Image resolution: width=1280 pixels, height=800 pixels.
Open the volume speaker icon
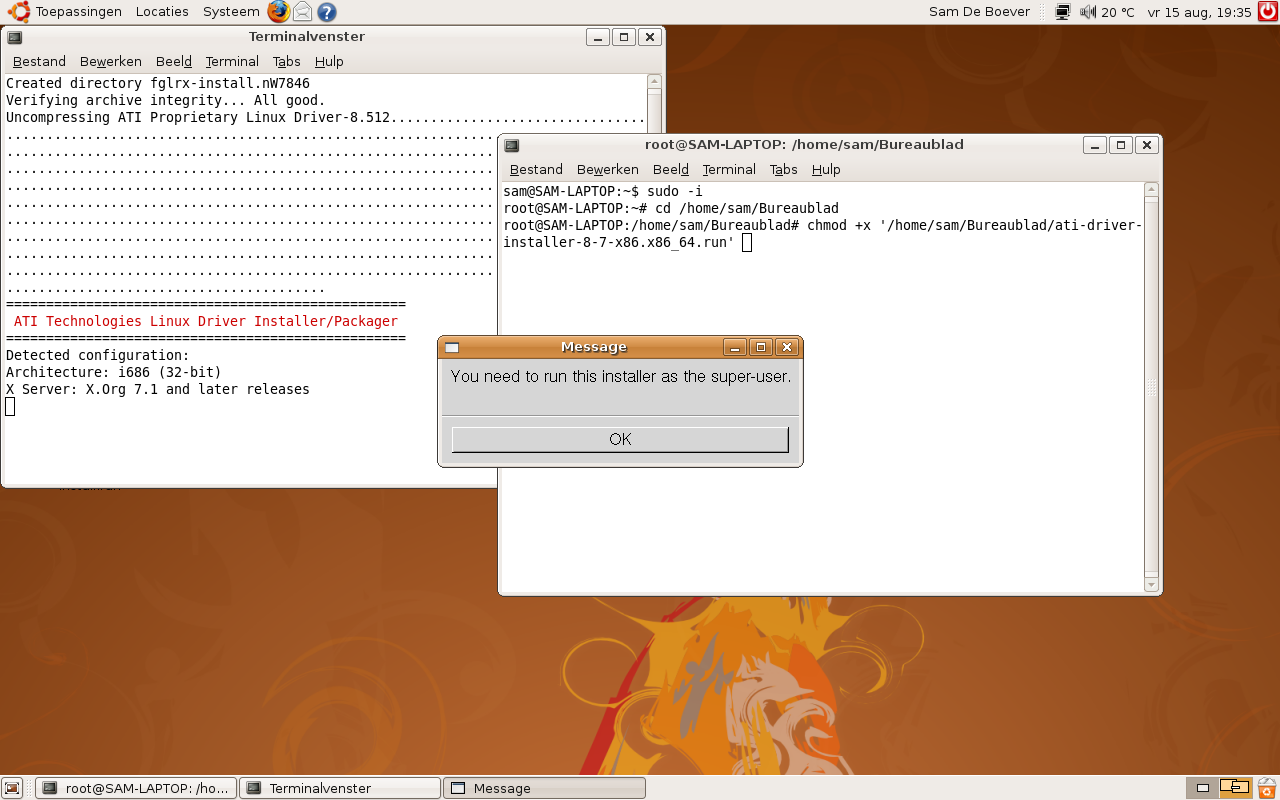pyautogui.click(x=1088, y=12)
